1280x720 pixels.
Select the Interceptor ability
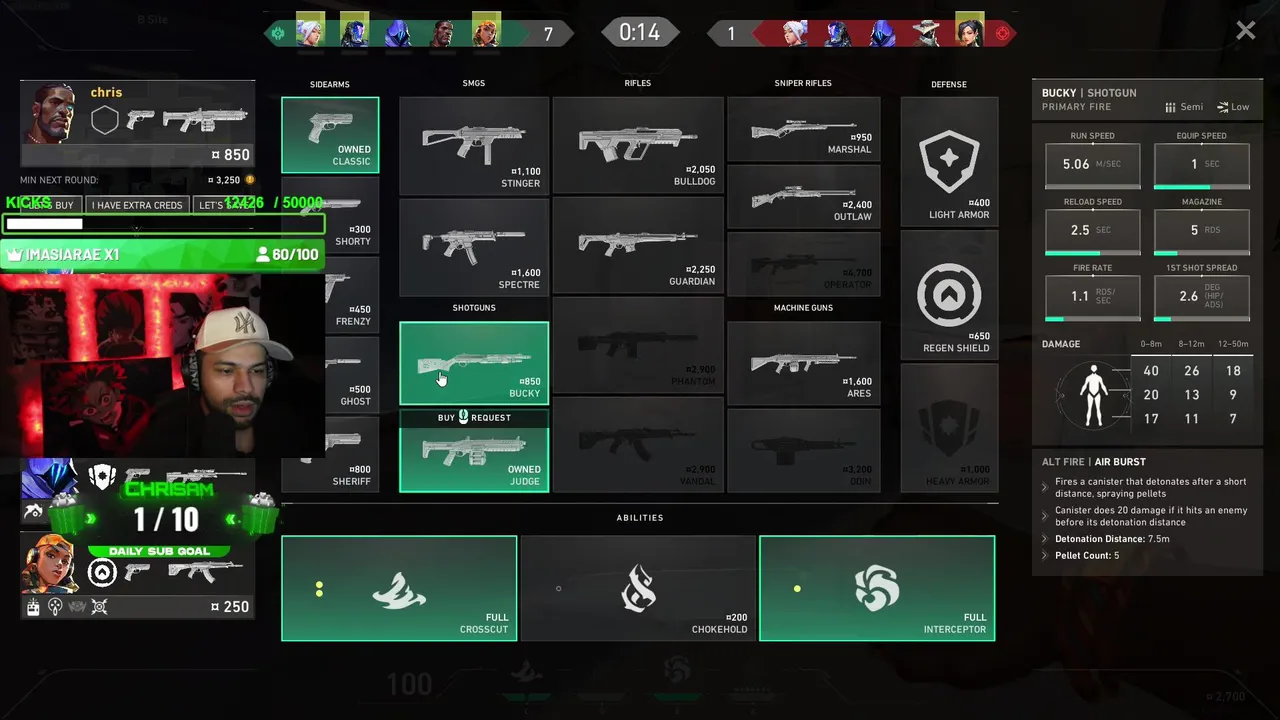877,588
